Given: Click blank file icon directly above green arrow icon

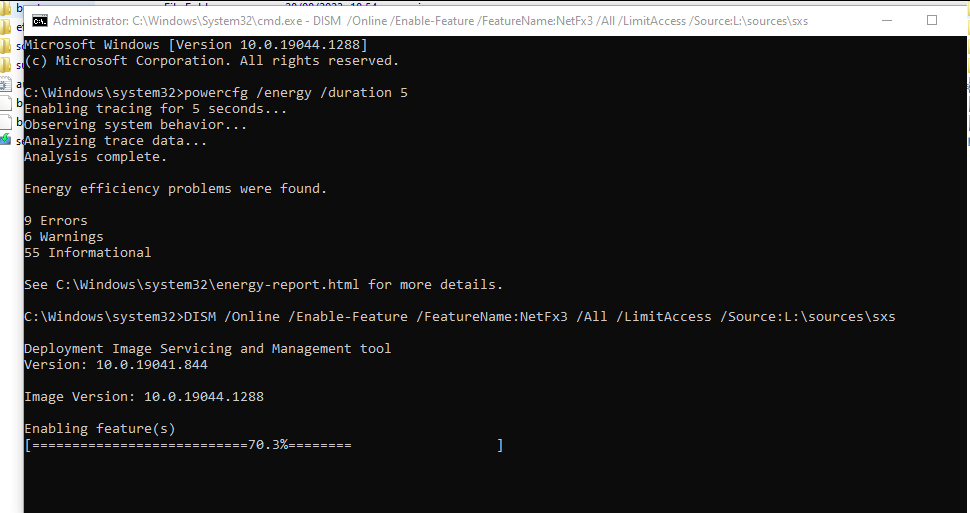Looking at the screenshot, I should click(6, 121).
